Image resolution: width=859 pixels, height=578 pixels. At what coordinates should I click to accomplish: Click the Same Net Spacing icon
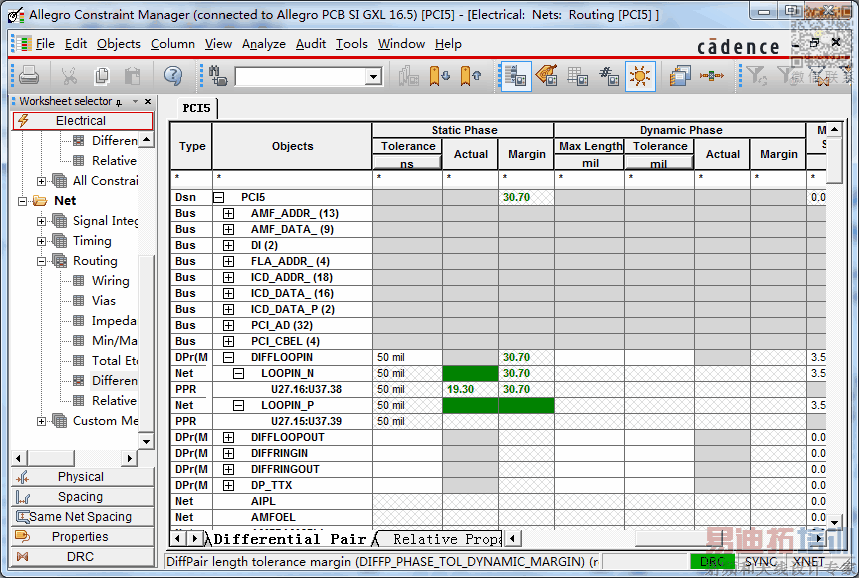[22, 517]
